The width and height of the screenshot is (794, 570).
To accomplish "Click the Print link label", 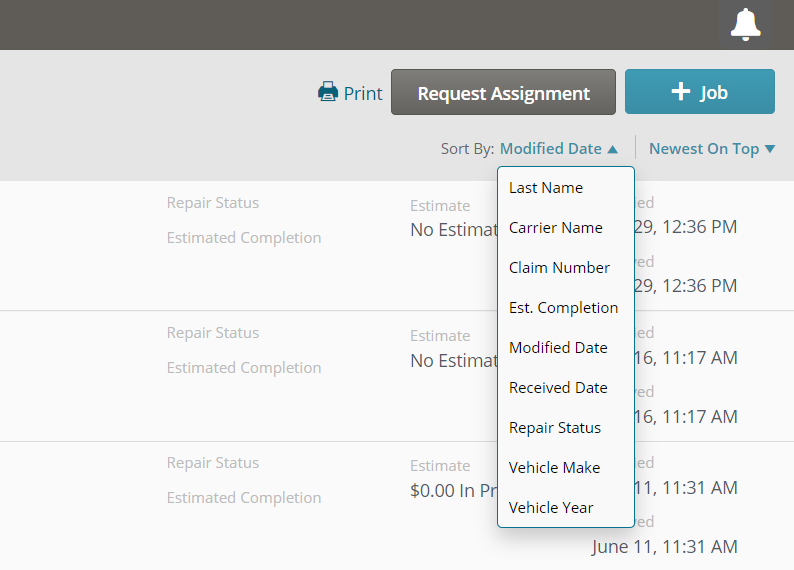I will pyautogui.click(x=363, y=94).
